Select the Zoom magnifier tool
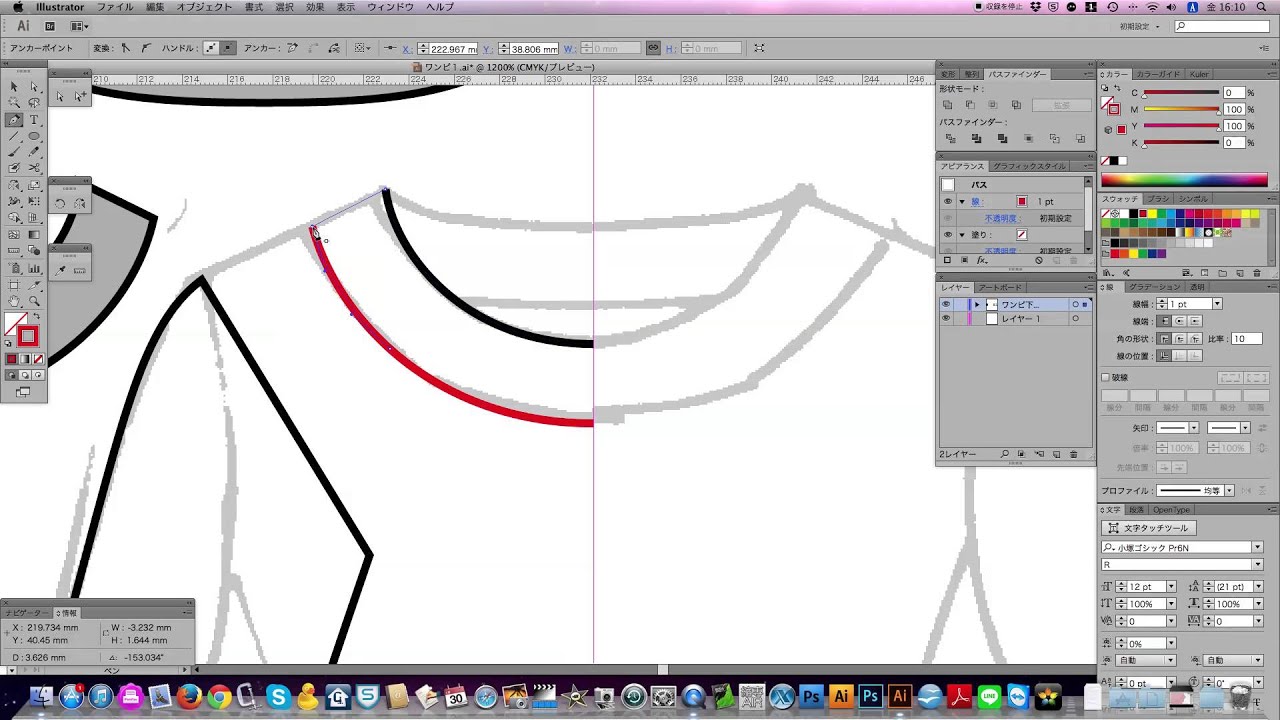 tap(34, 301)
